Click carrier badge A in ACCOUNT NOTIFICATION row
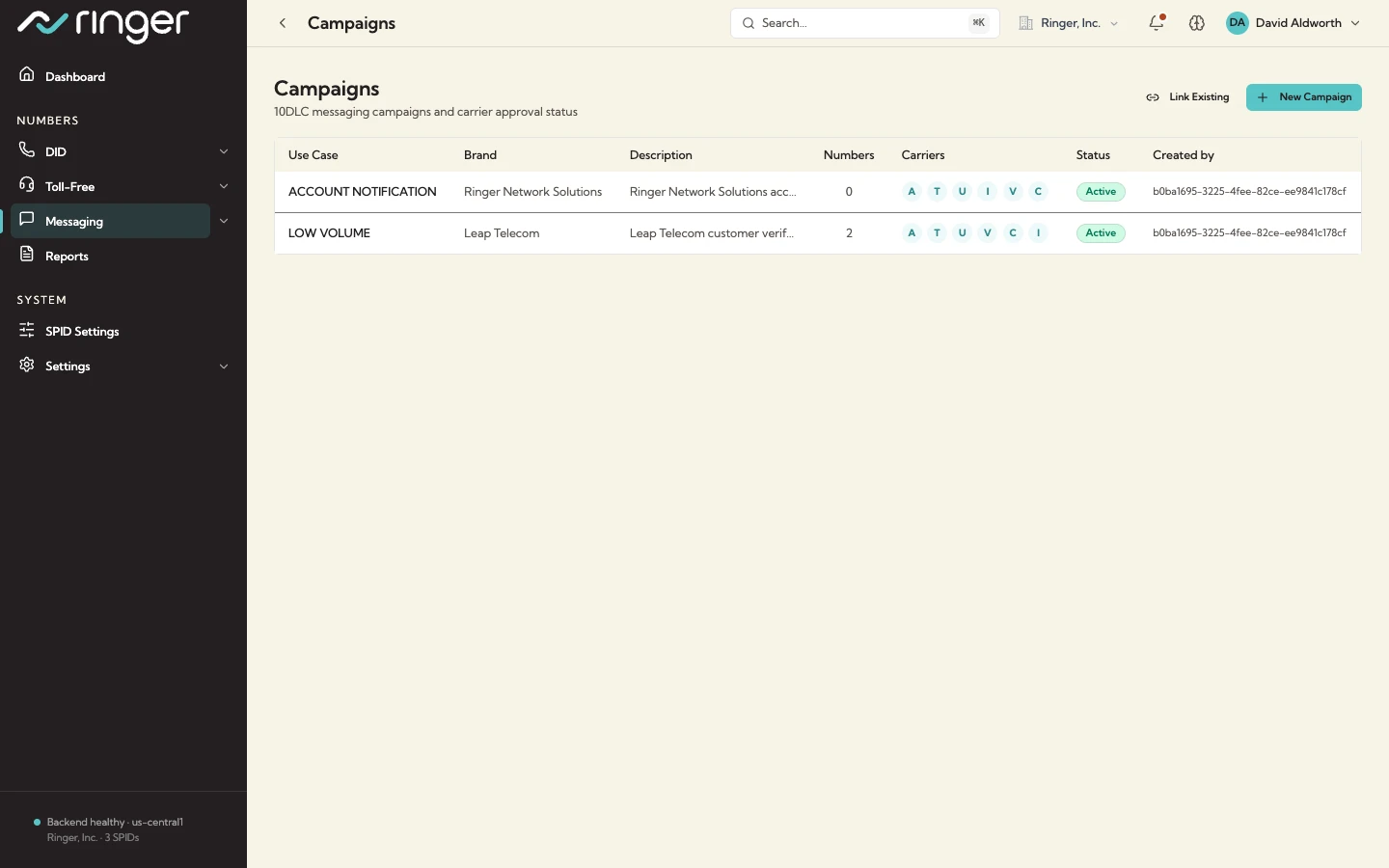 [x=912, y=191]
